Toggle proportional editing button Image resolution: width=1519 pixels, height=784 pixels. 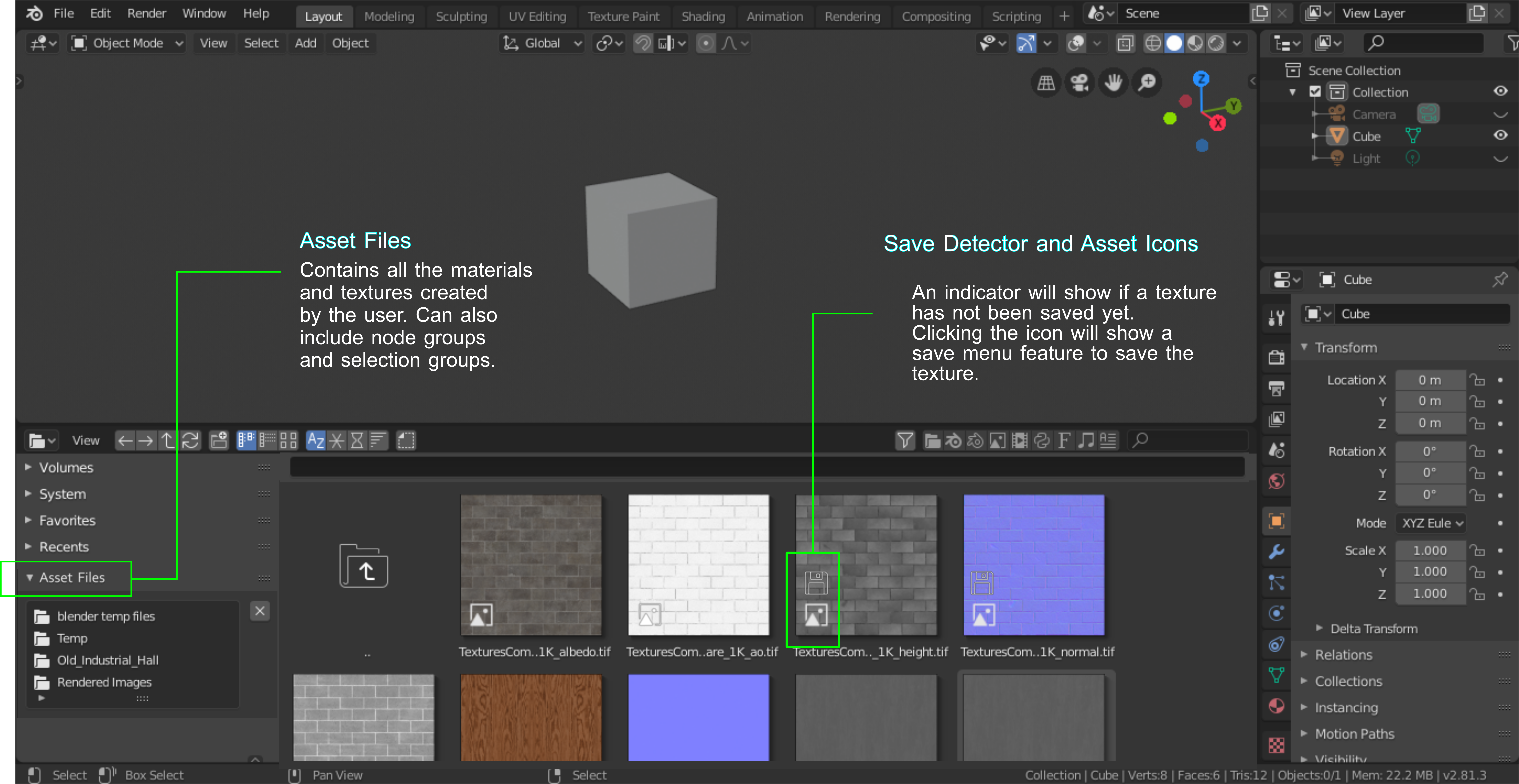[x=706, y=43]
